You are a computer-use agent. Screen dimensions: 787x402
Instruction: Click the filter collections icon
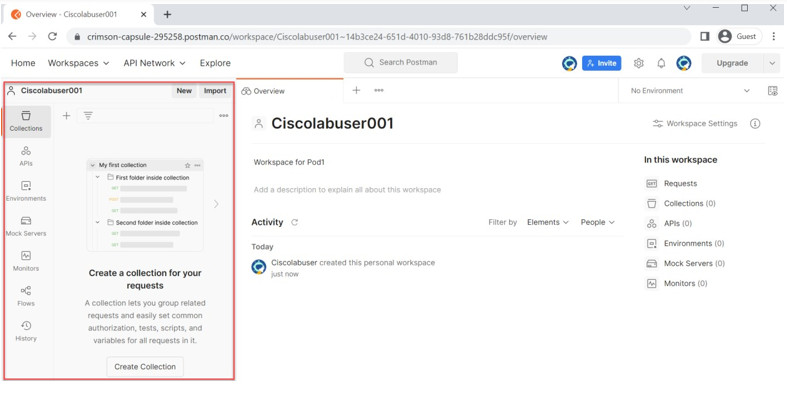88,116
